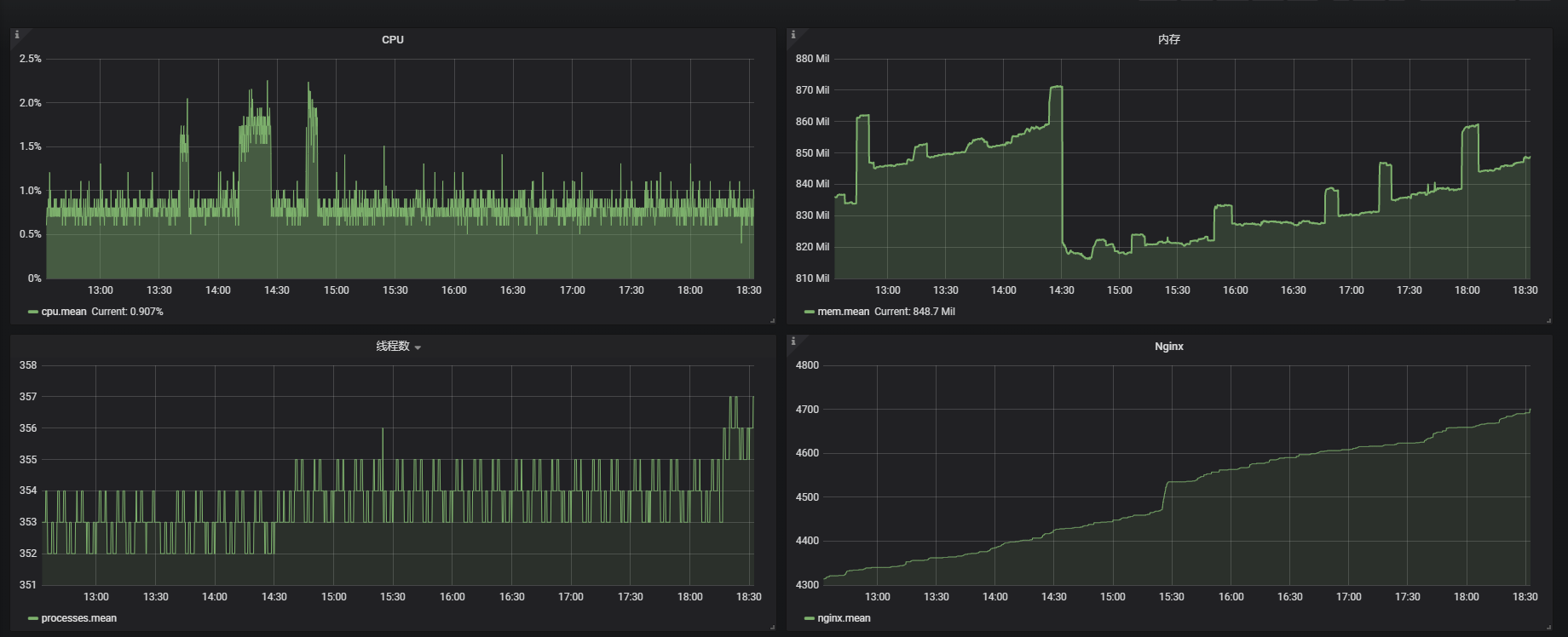Viewport: 1568px width, 637px height.
Task: Open the Nginx panel title menu
Action: click(1169, 347)
